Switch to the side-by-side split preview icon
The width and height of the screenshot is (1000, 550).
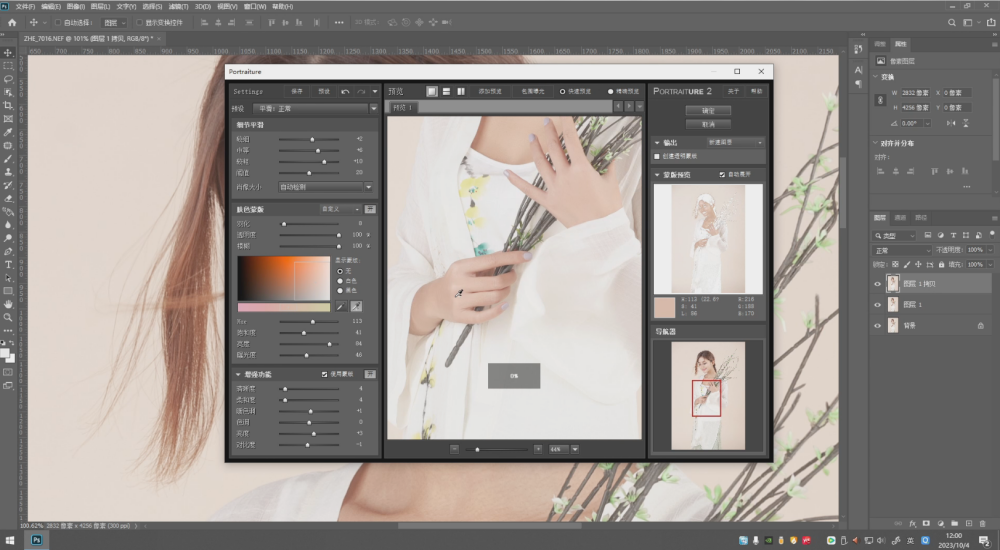[460, 91]
